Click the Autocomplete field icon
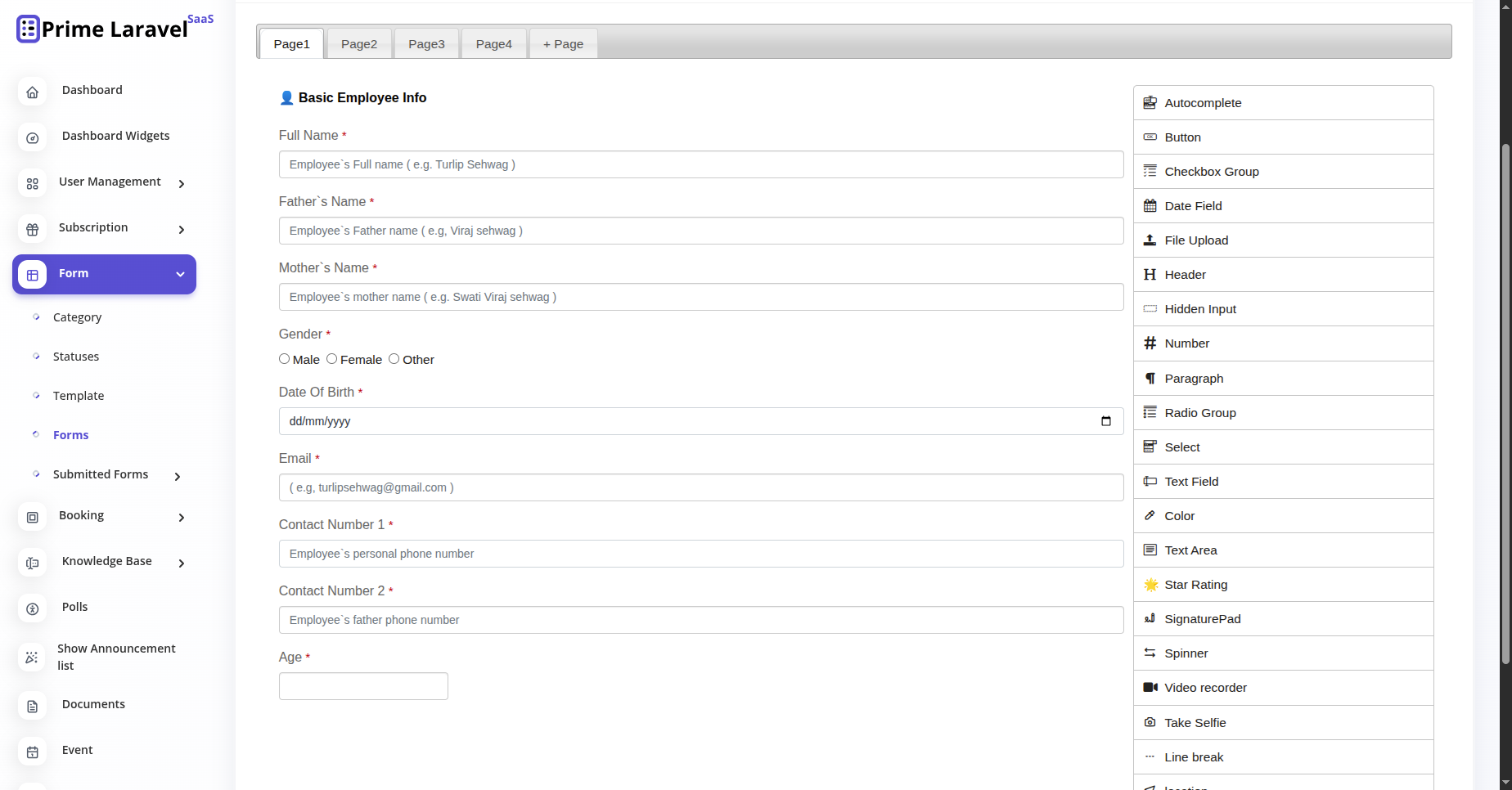The height and width of the screenshot is (790, 1512). tap(1150, 102)
